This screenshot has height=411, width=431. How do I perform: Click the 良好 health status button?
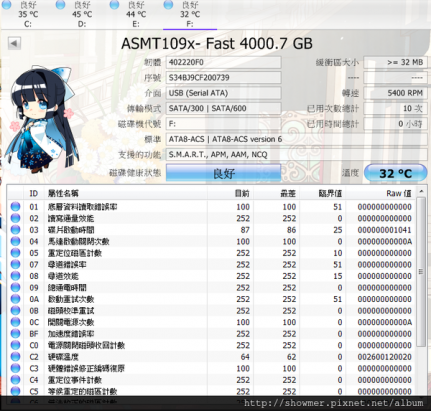pyautogui.click(x=224, y=173)
